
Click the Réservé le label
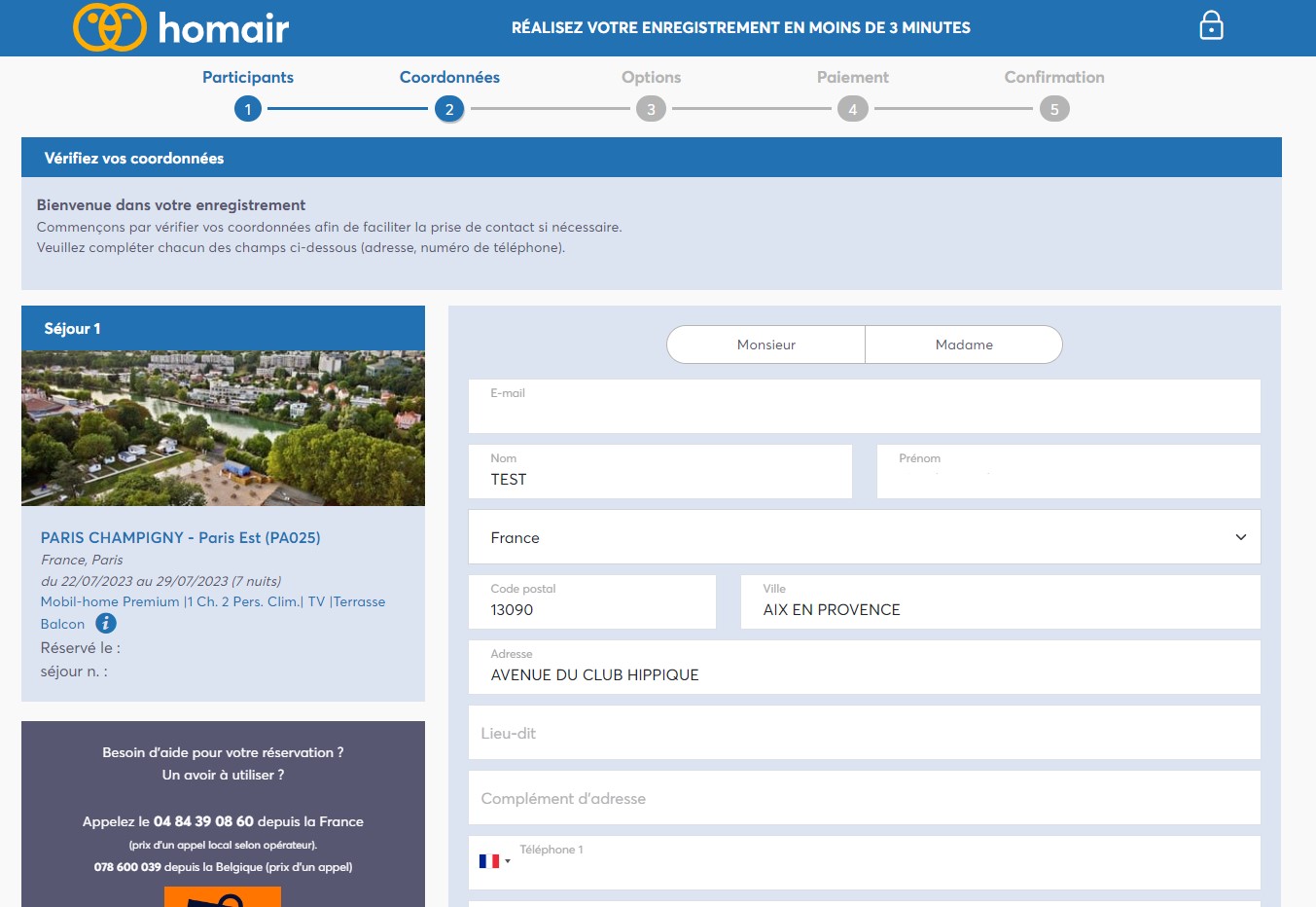point(81,647)
